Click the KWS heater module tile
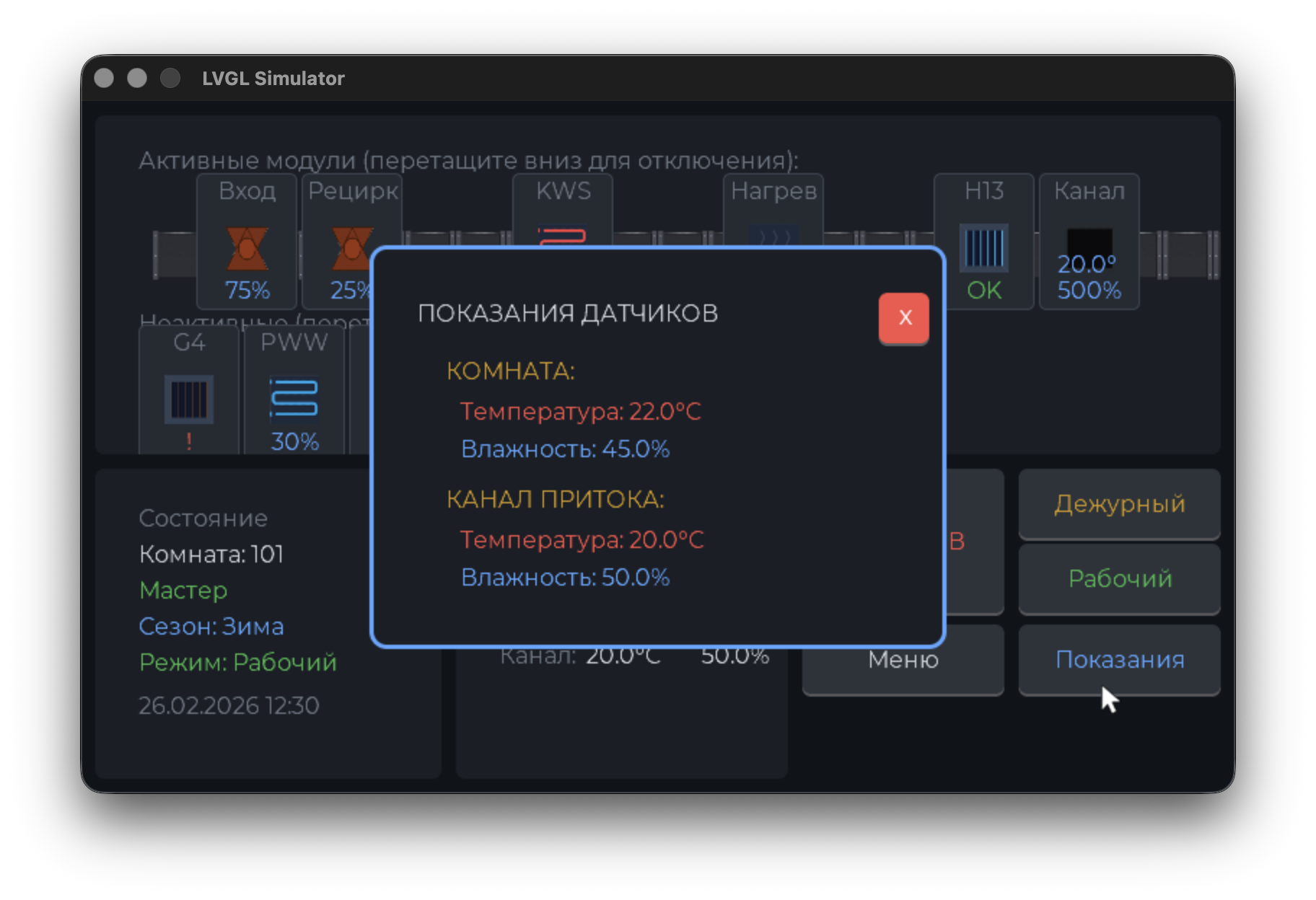This screenshot has width=1316, height=900. (562, 209)
